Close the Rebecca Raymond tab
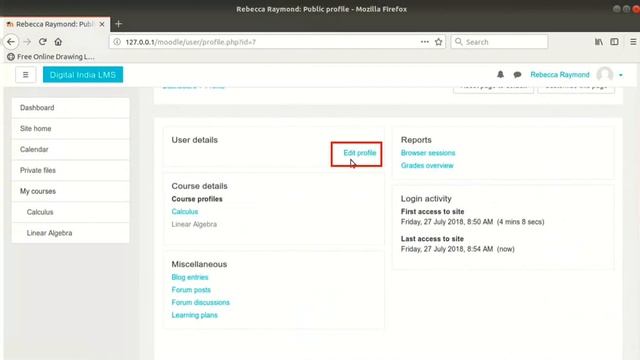Screen dimensions: 640x360 coord(102,24)
